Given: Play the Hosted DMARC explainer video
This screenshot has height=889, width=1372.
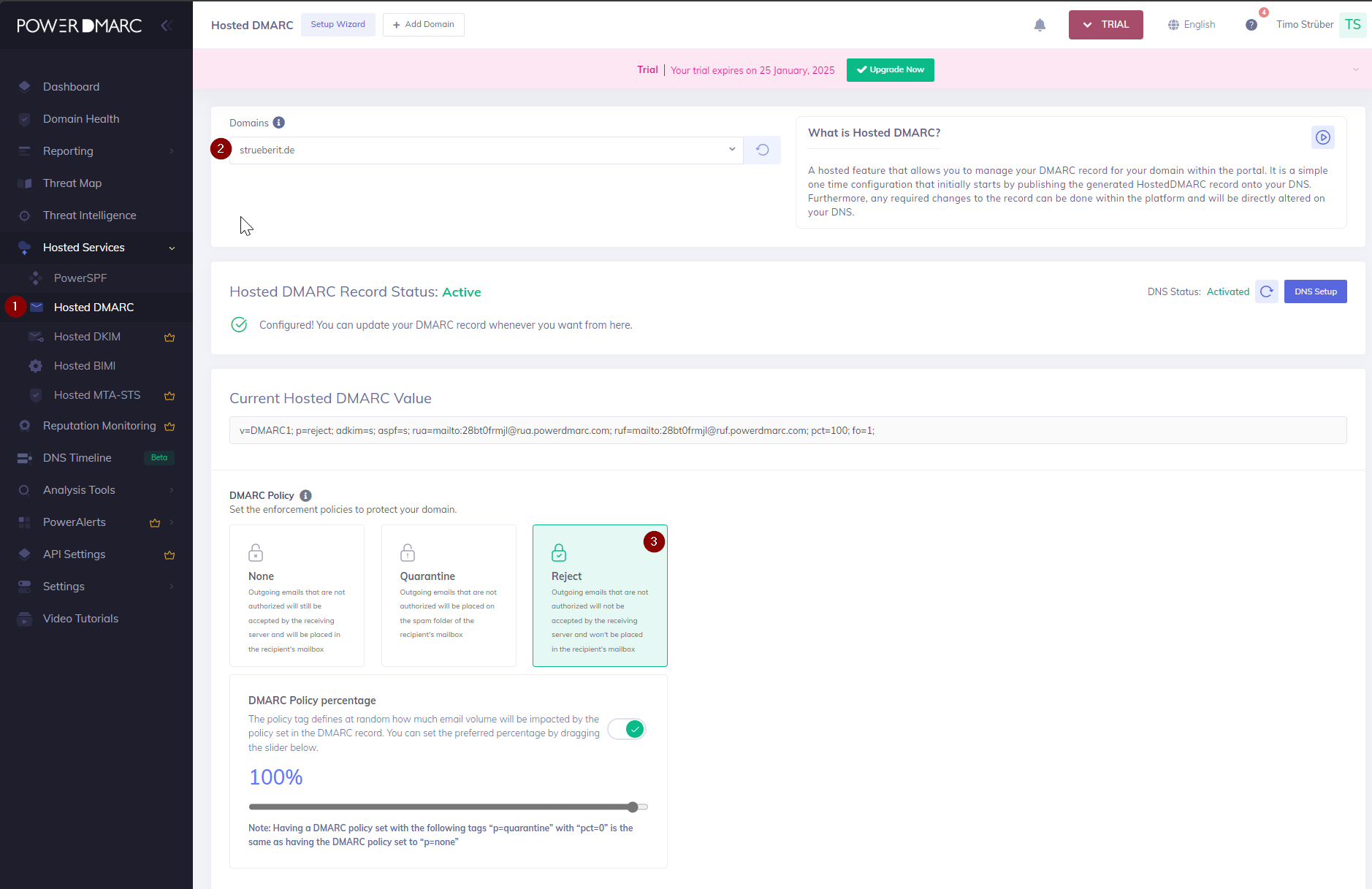Looking at the screenshot, I should (1322, 137).
